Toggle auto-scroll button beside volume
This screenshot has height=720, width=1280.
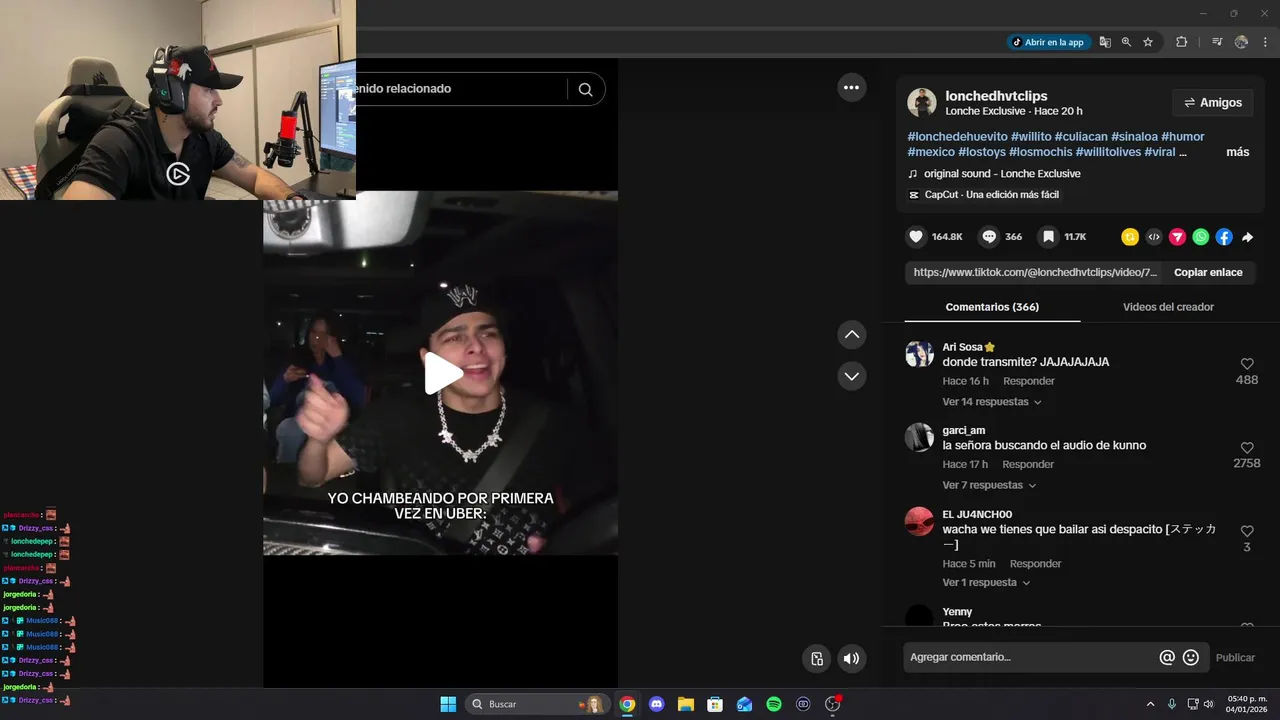pyautogui.click(x=817, y=658)
